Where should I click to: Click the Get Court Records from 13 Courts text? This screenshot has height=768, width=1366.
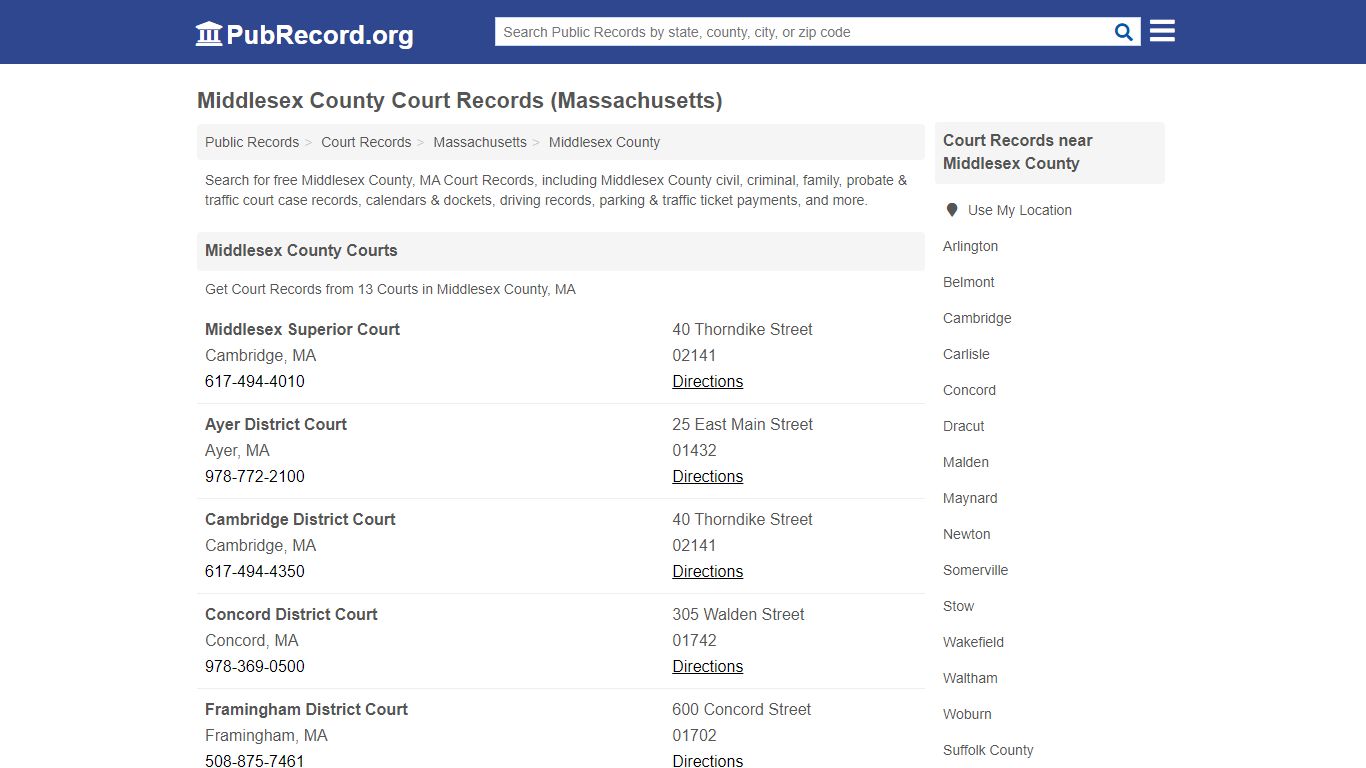(390, 289)
